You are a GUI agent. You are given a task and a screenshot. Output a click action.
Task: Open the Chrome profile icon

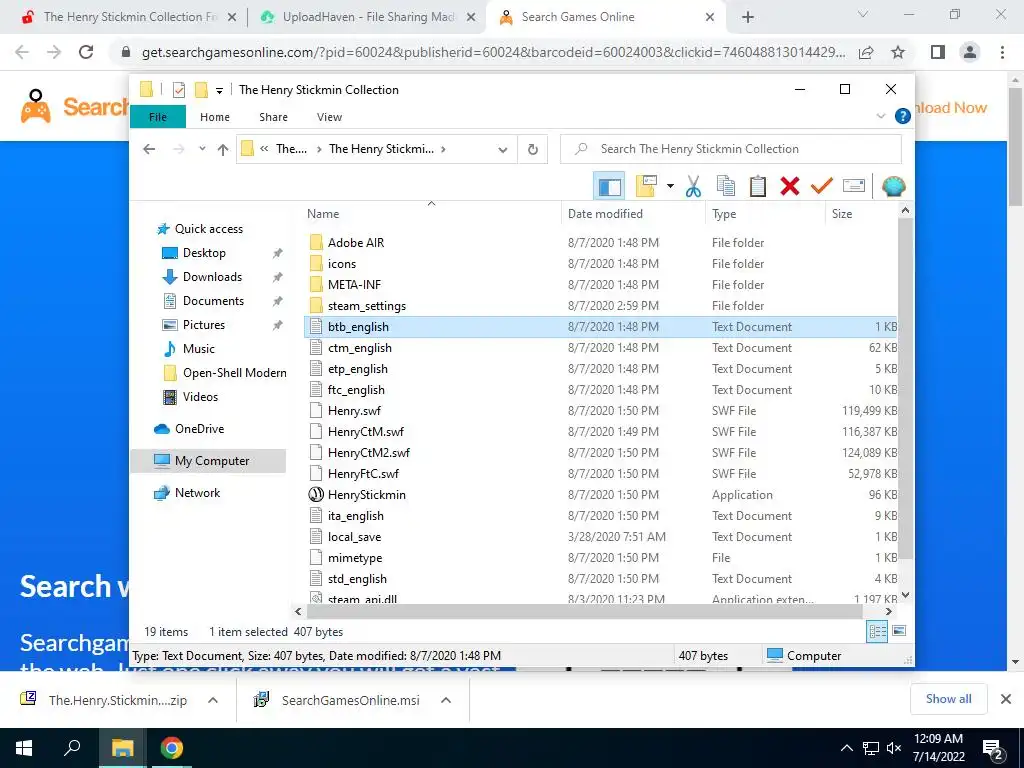tap(970, 52)
